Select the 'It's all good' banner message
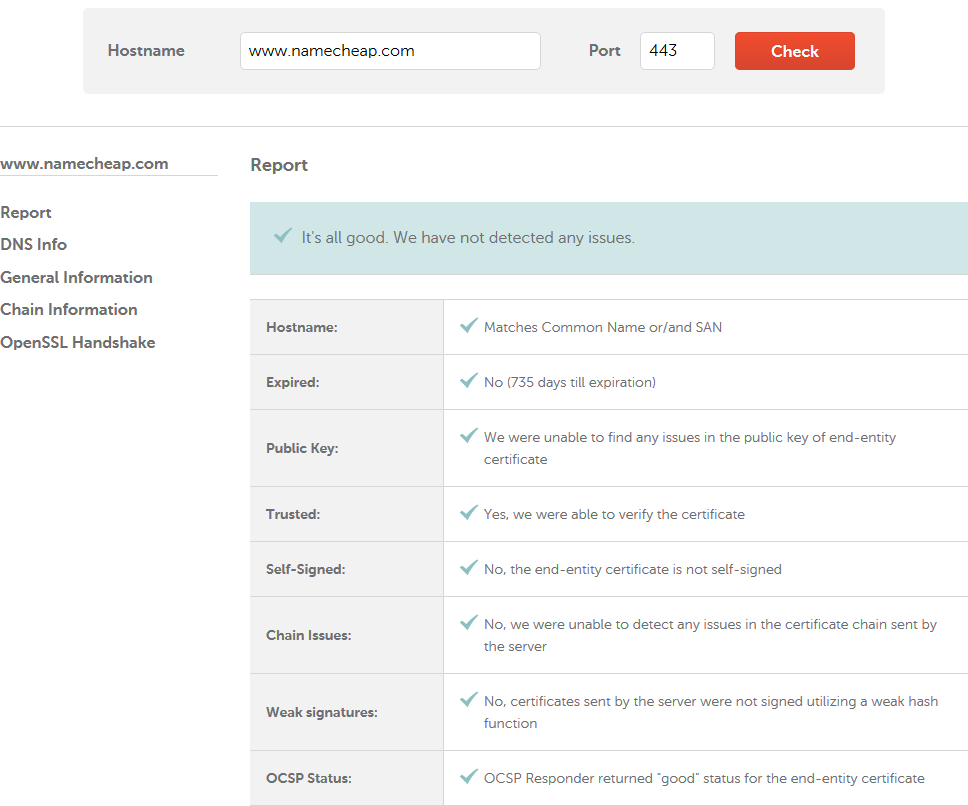 pos(468,238)
